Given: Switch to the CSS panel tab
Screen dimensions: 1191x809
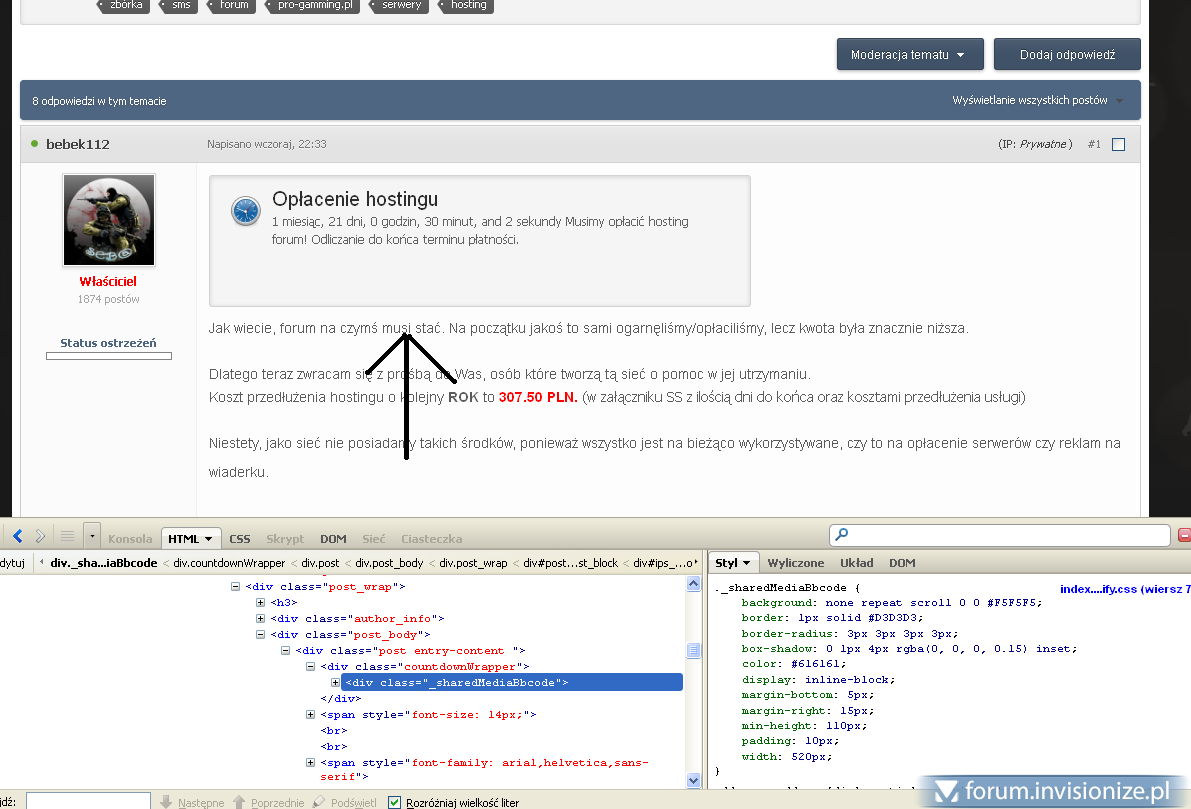Looking at the screenshot, I should click(x=240, y=538).
